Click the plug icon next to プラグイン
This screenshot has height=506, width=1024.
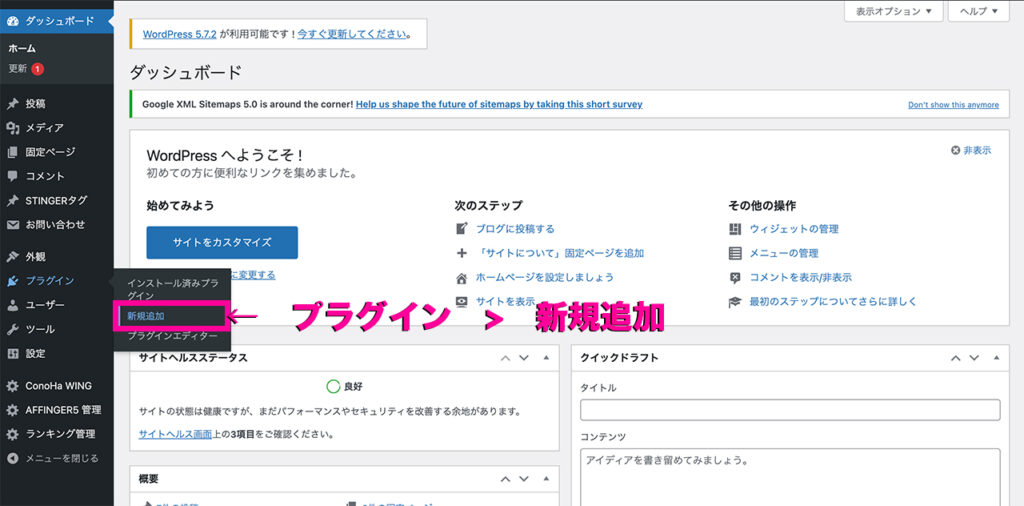(x=12, y=281)
